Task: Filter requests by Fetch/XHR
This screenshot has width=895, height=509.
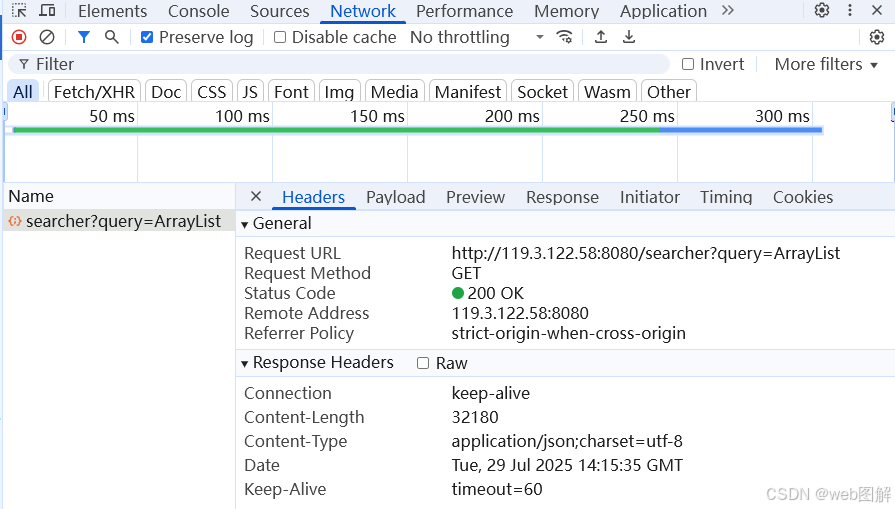Action: (x=94, y=91)
